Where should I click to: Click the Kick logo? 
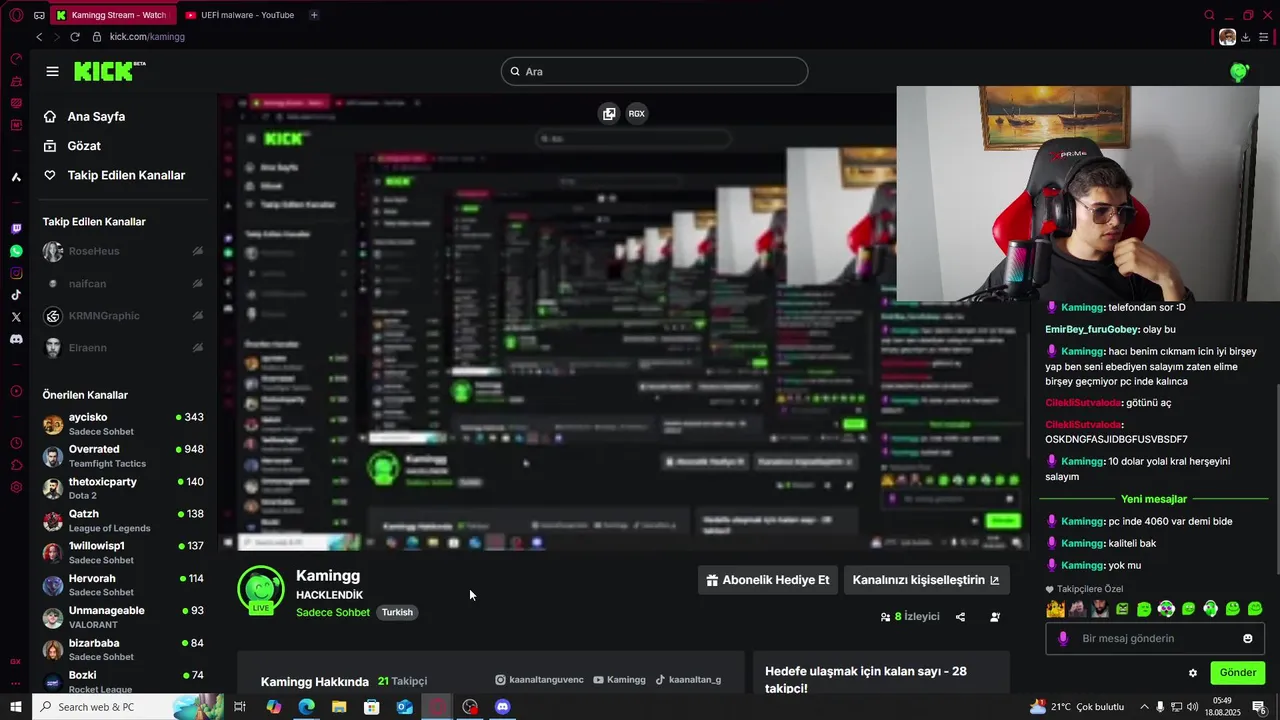[109, 71]
